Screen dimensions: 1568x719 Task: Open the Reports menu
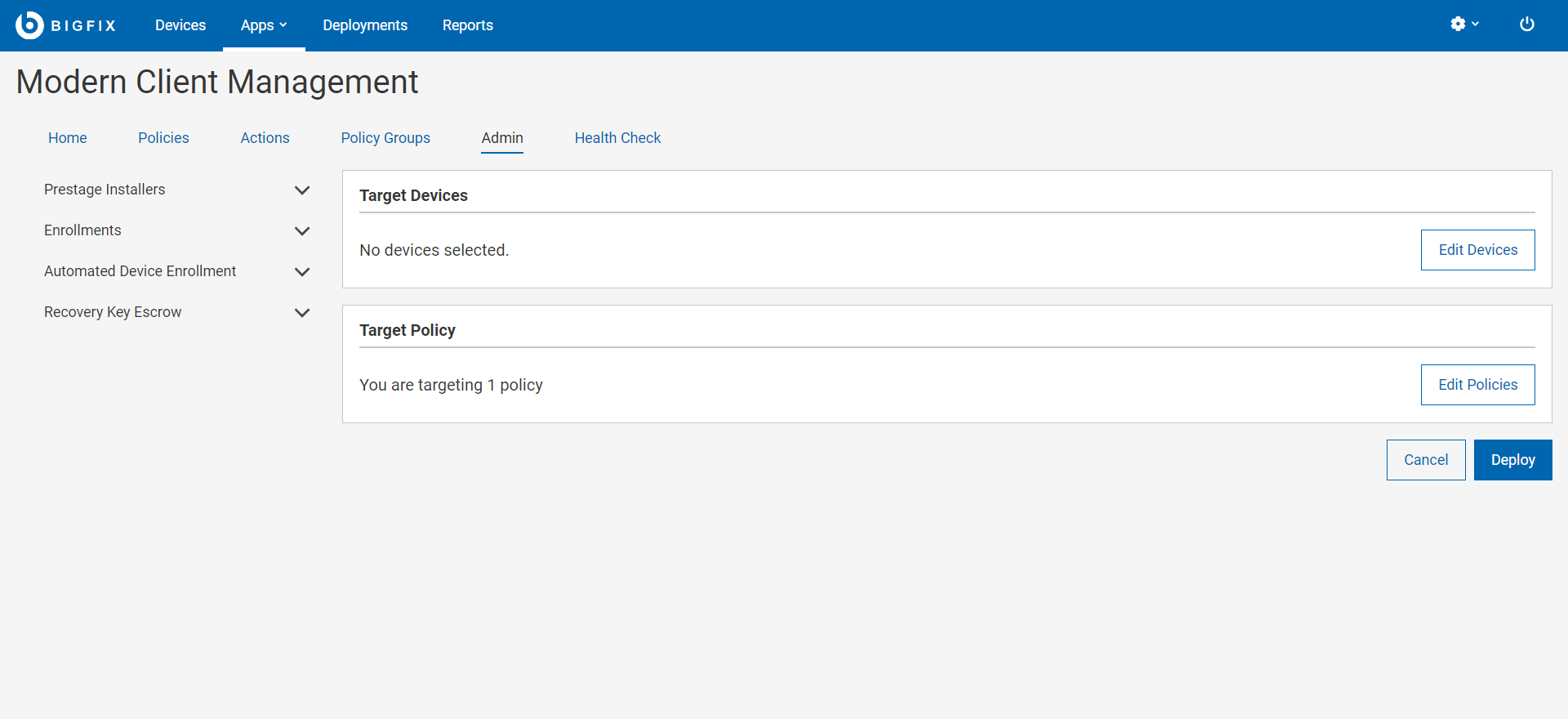click(x=468, y=25)
